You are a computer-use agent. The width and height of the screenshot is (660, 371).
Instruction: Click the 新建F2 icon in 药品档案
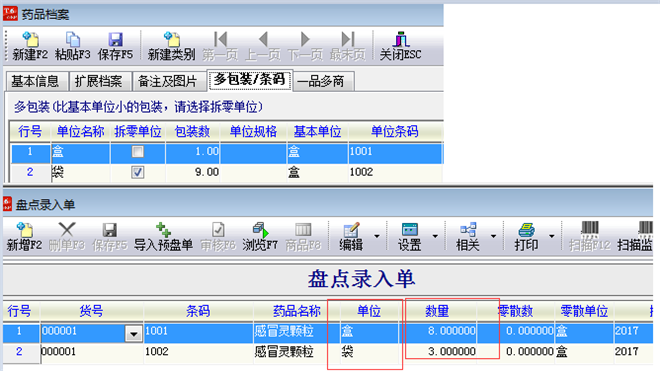29,45
